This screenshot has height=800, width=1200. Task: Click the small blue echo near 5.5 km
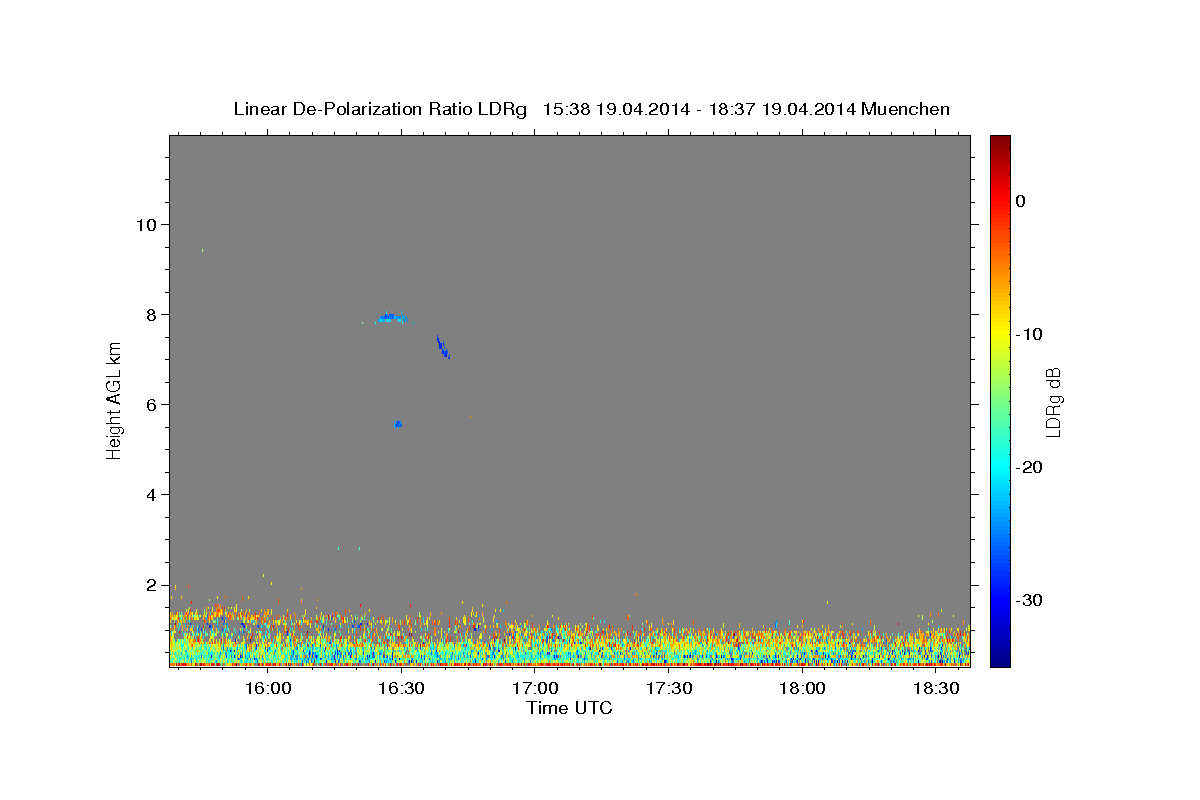(x=398, y=424)
